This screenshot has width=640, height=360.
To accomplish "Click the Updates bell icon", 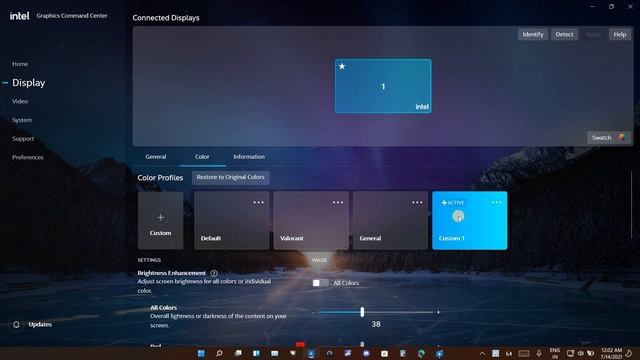I will click(x=16, y=324).
